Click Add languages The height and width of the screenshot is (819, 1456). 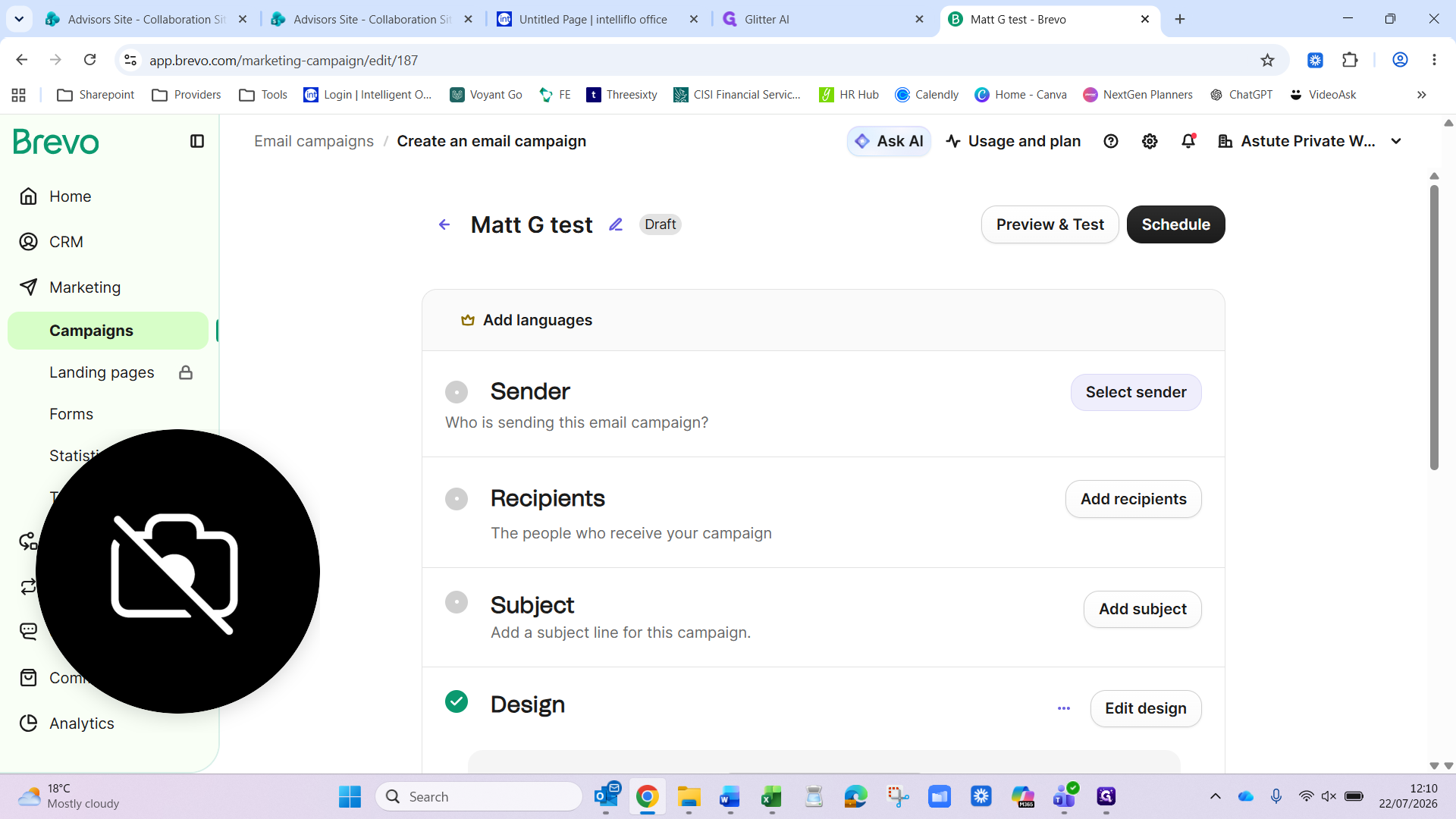(538, 320)
